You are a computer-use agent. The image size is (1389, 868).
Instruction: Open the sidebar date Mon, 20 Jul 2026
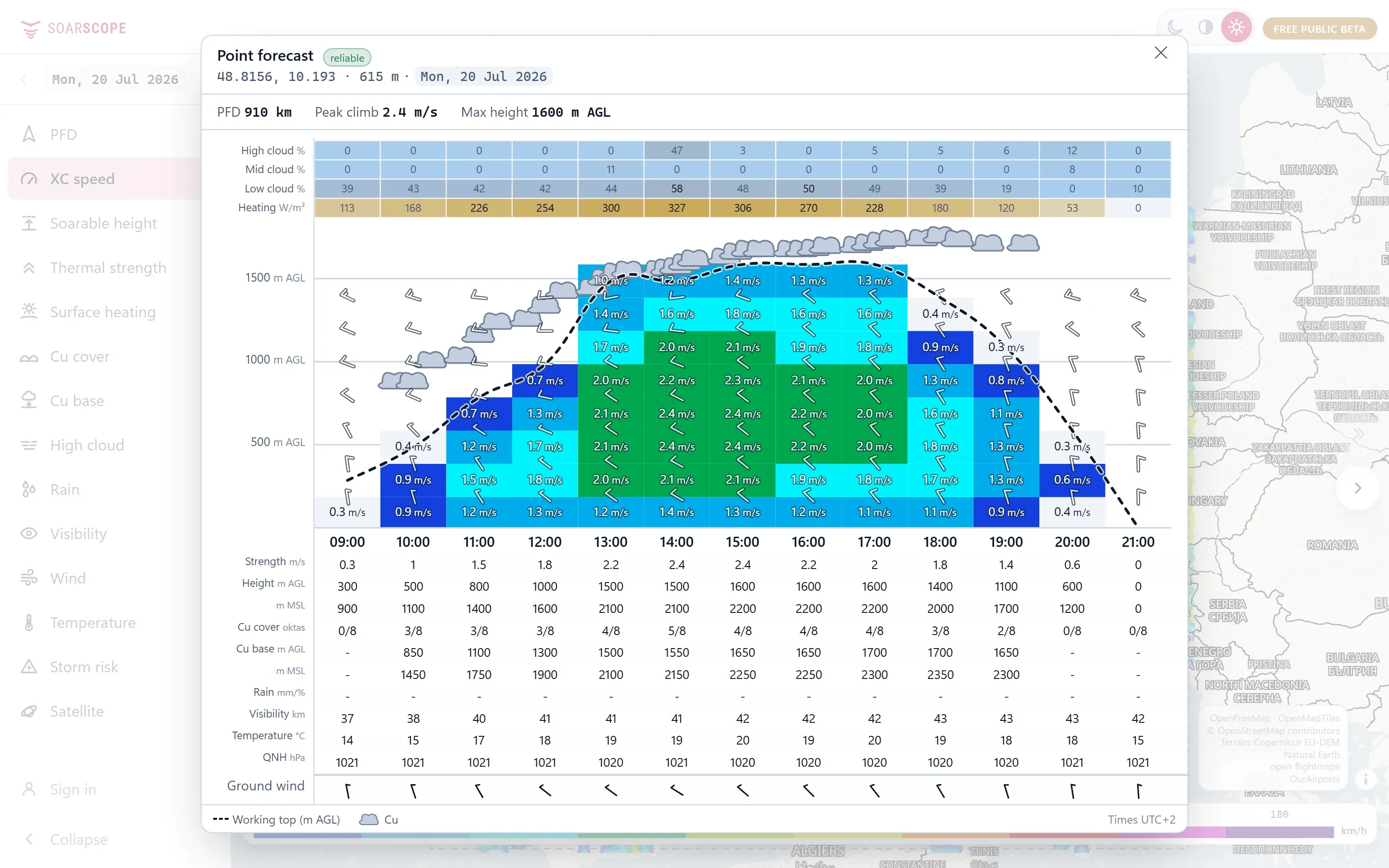tap(115, 79)
